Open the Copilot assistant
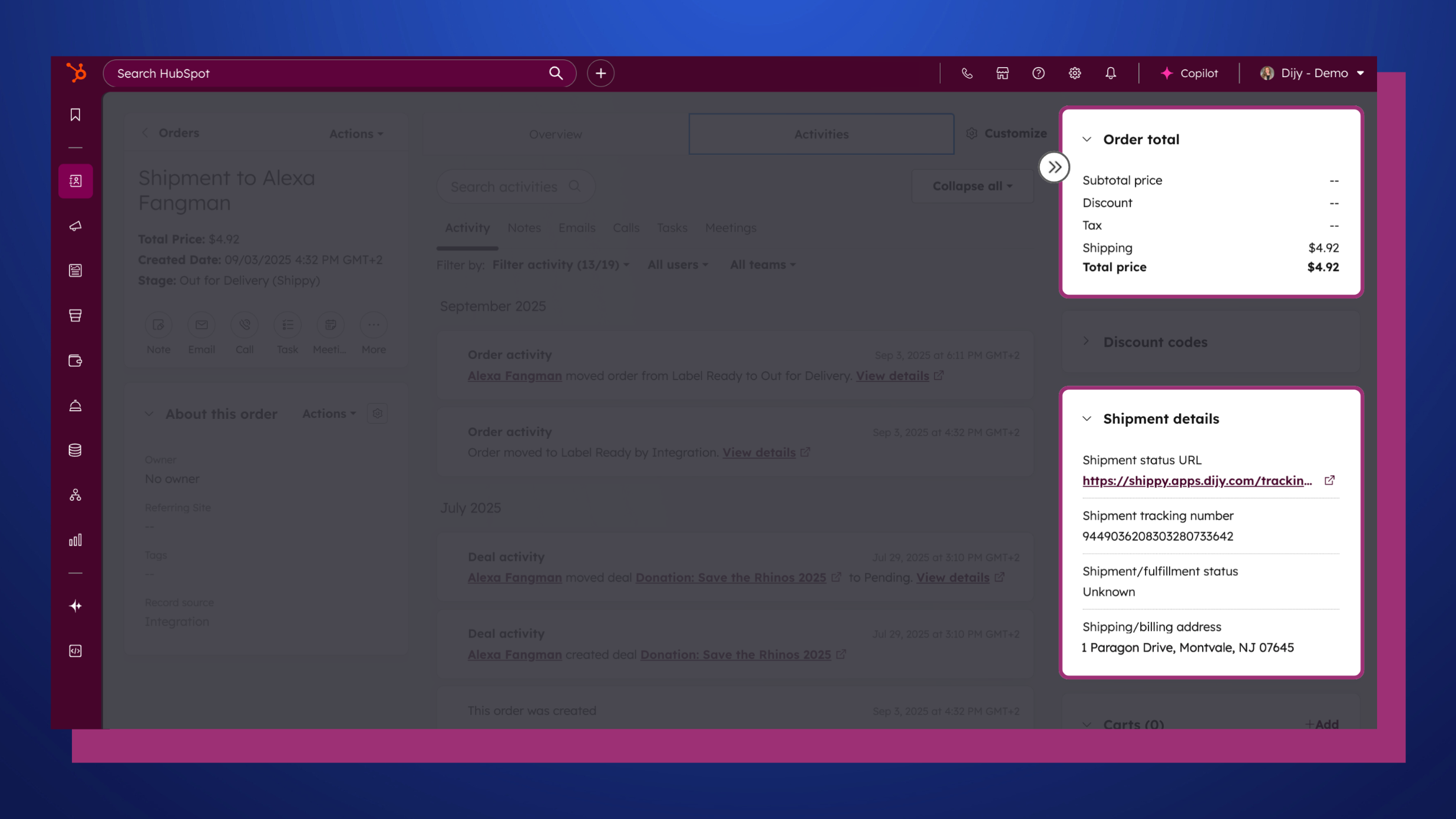 pyautogui.click(x=1190, y=73)
